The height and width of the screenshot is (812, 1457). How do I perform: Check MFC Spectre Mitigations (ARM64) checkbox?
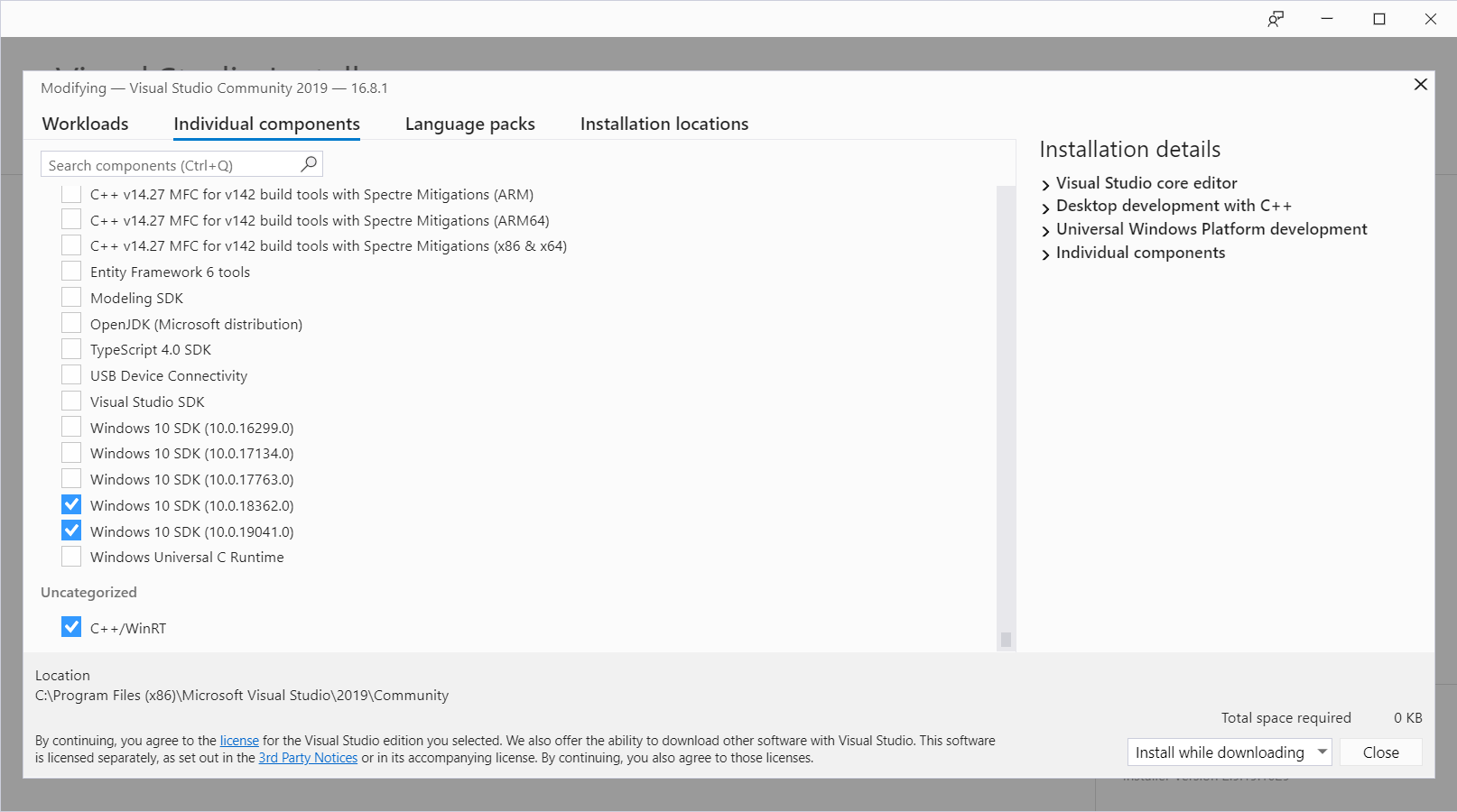(x=71, y=219)
